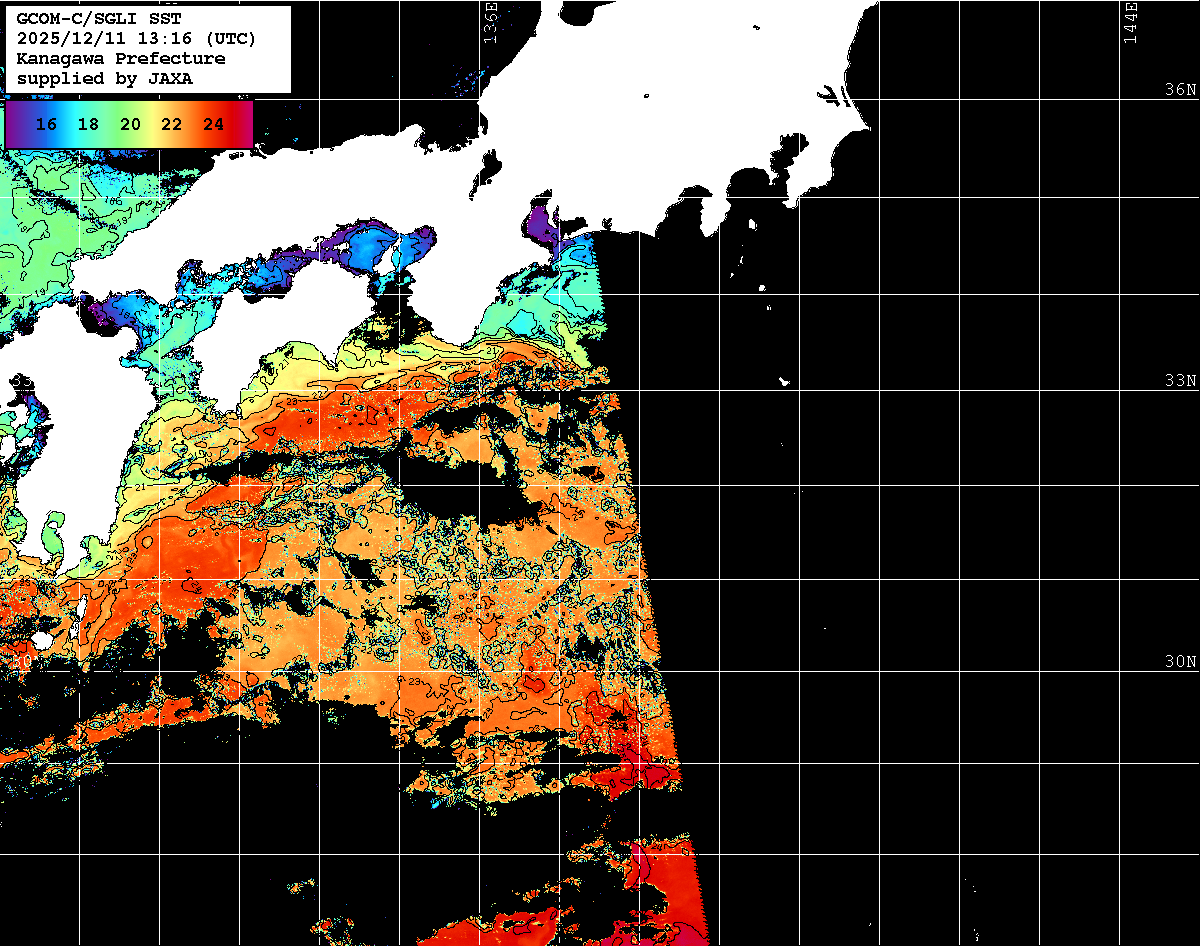The height and width of the screenshot is (946, 1200).
Task: Click the 136E longitude label
Action: coord(489,19)
